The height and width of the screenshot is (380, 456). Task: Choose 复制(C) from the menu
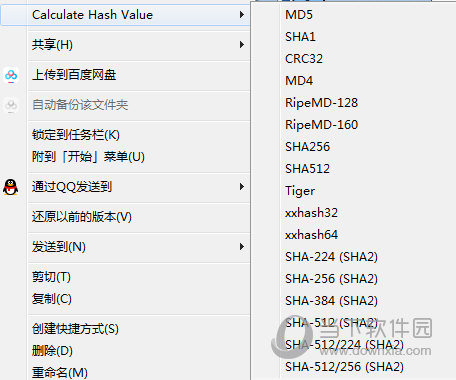(125, 299)
